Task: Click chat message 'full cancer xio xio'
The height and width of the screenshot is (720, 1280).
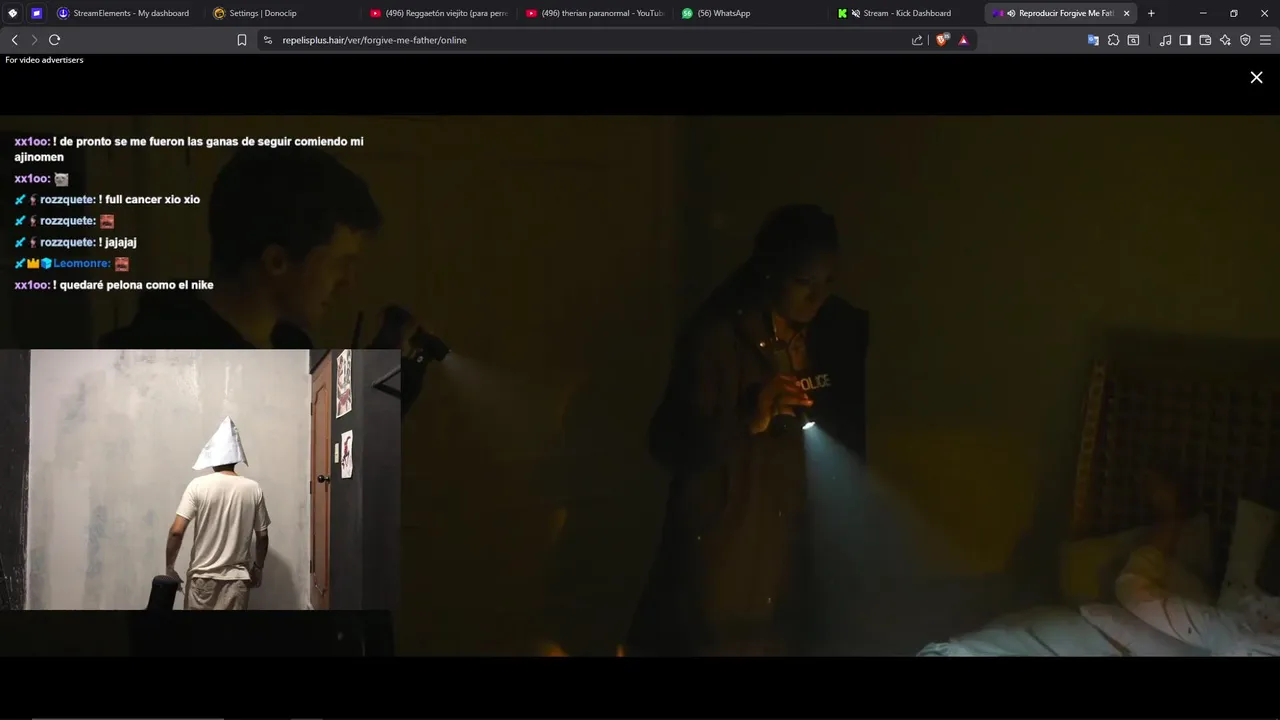Action: pyautogui.click(x=150, y=199)
